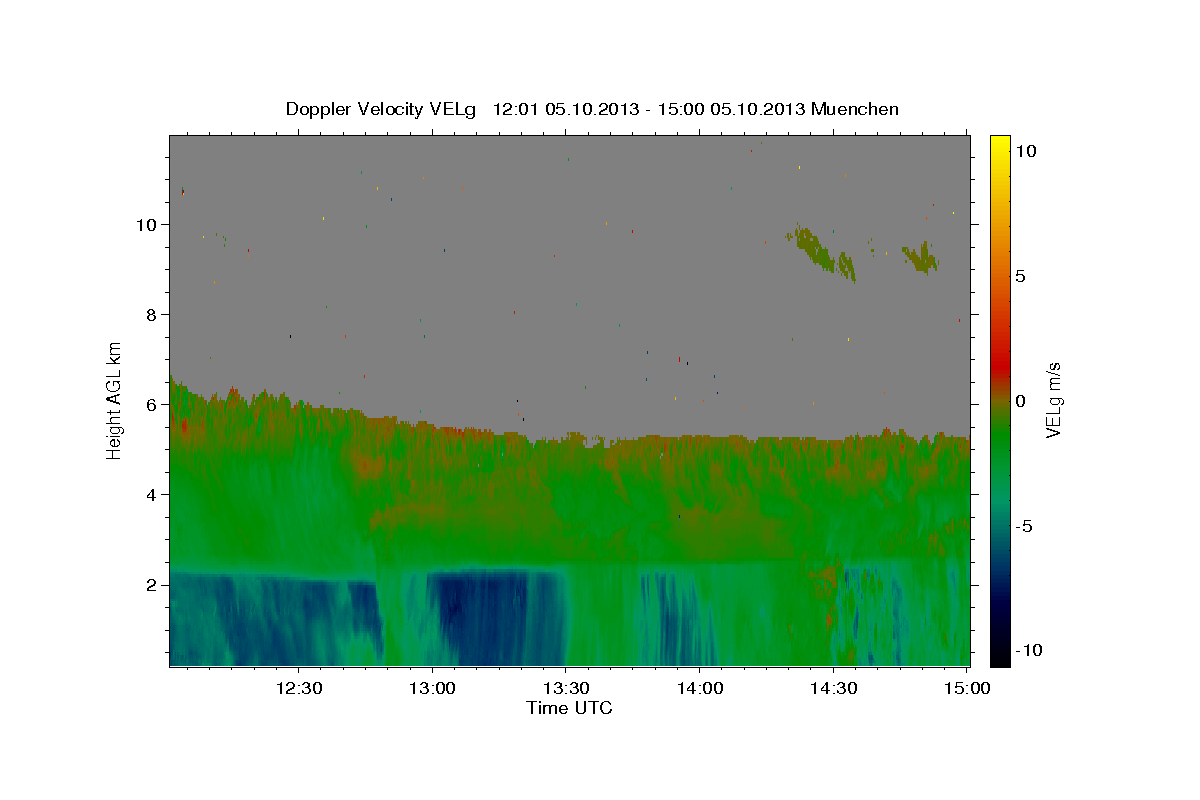Click the height axis label '4'
This screenshot has height=800, width=1200.
click(152, 494)
